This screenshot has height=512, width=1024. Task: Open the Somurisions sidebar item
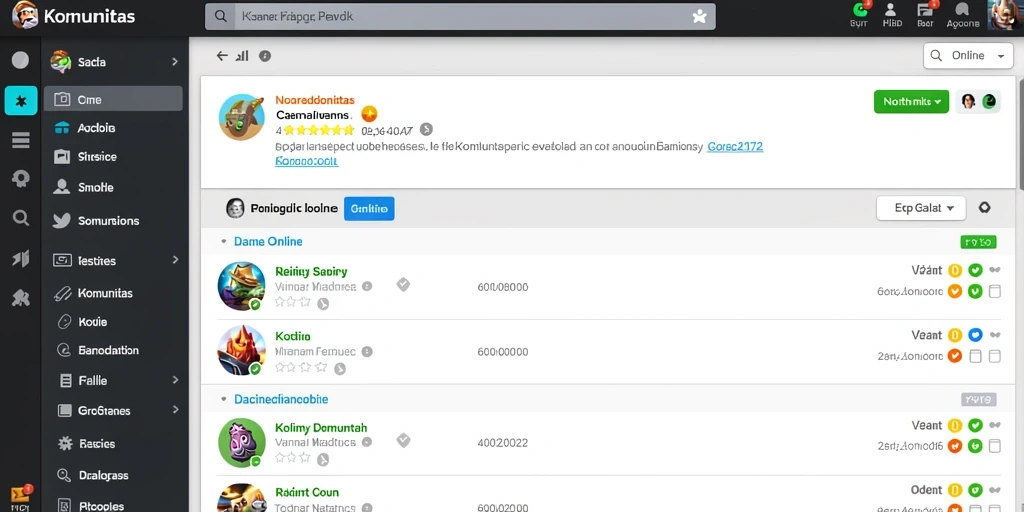[x=108, y=221]
